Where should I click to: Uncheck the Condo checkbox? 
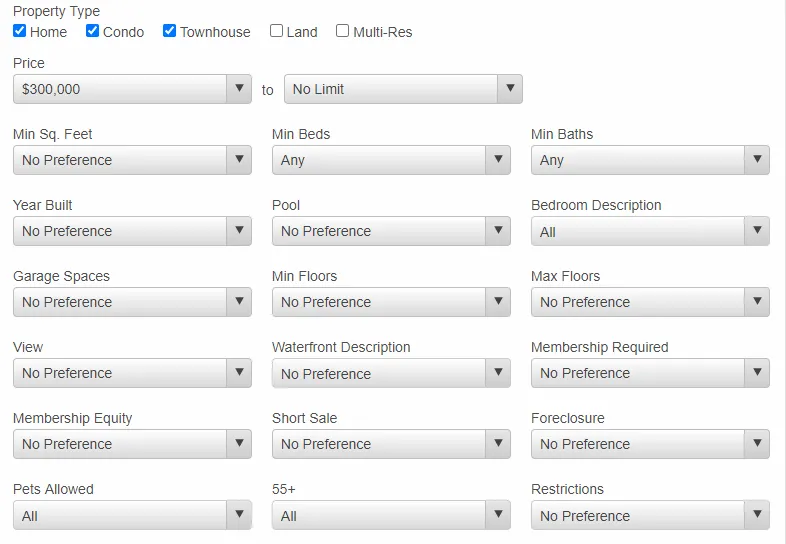pos(92,31)
